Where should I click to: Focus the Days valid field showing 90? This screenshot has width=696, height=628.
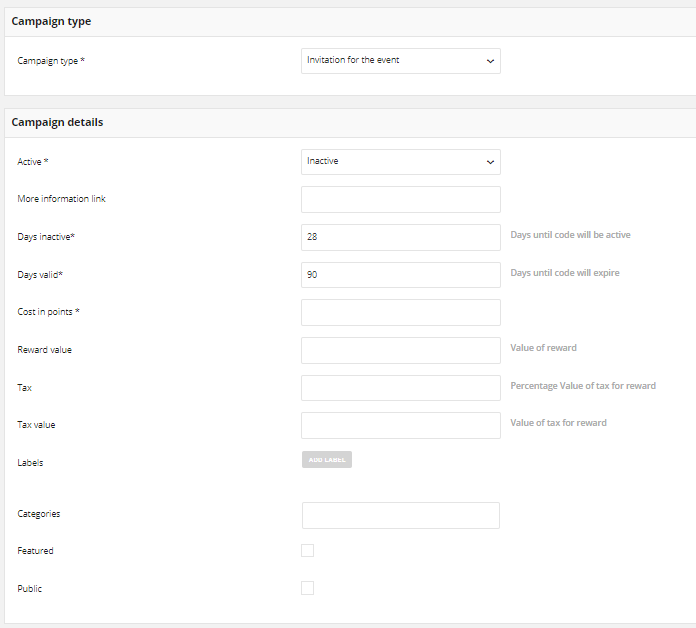point(400,275)
